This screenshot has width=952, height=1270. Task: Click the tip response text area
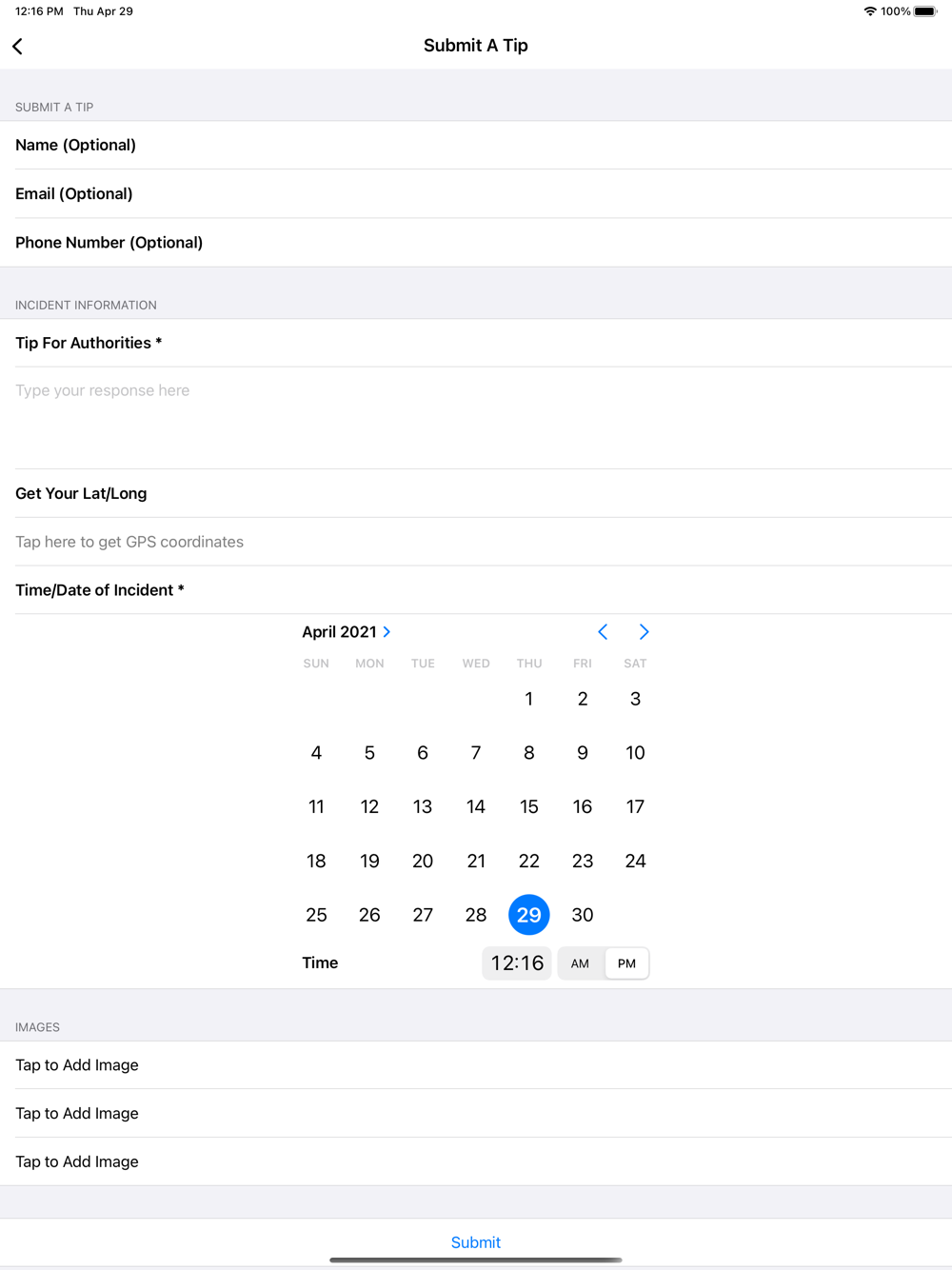point(476,418)
